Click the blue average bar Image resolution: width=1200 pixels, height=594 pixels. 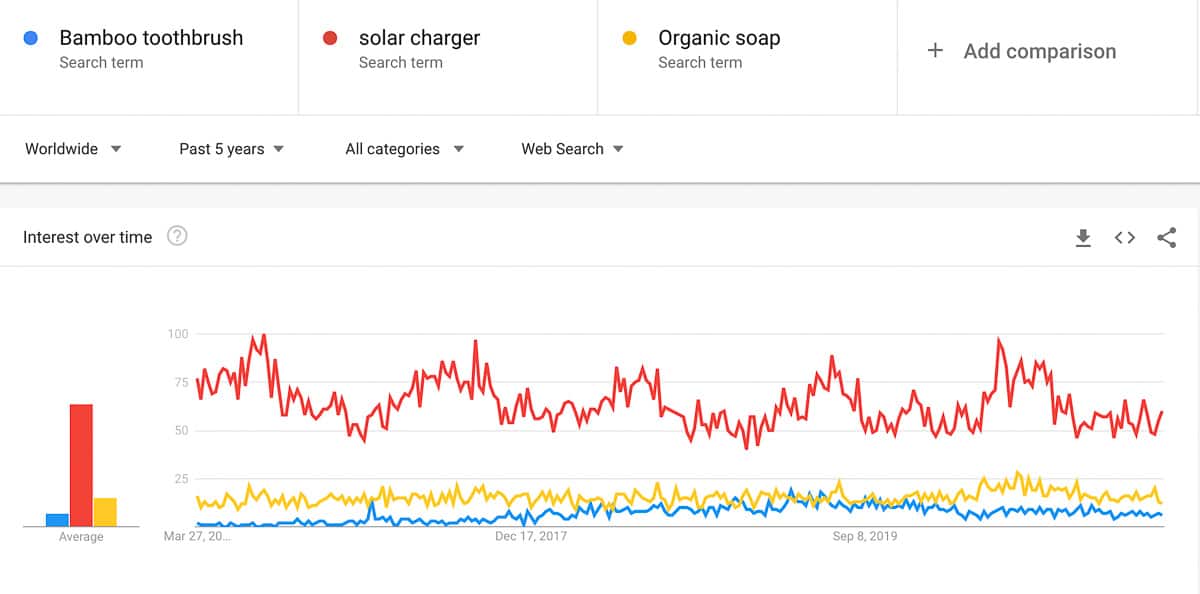(x=57, y=520)
